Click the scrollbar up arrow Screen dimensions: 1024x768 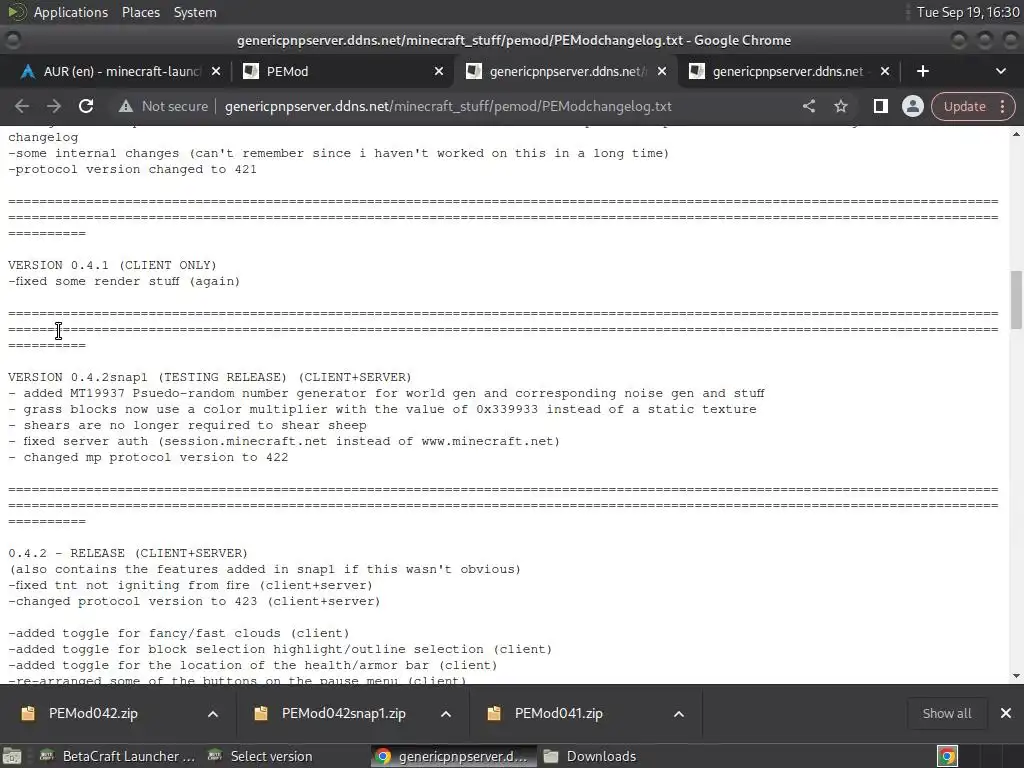[1016, 134]
